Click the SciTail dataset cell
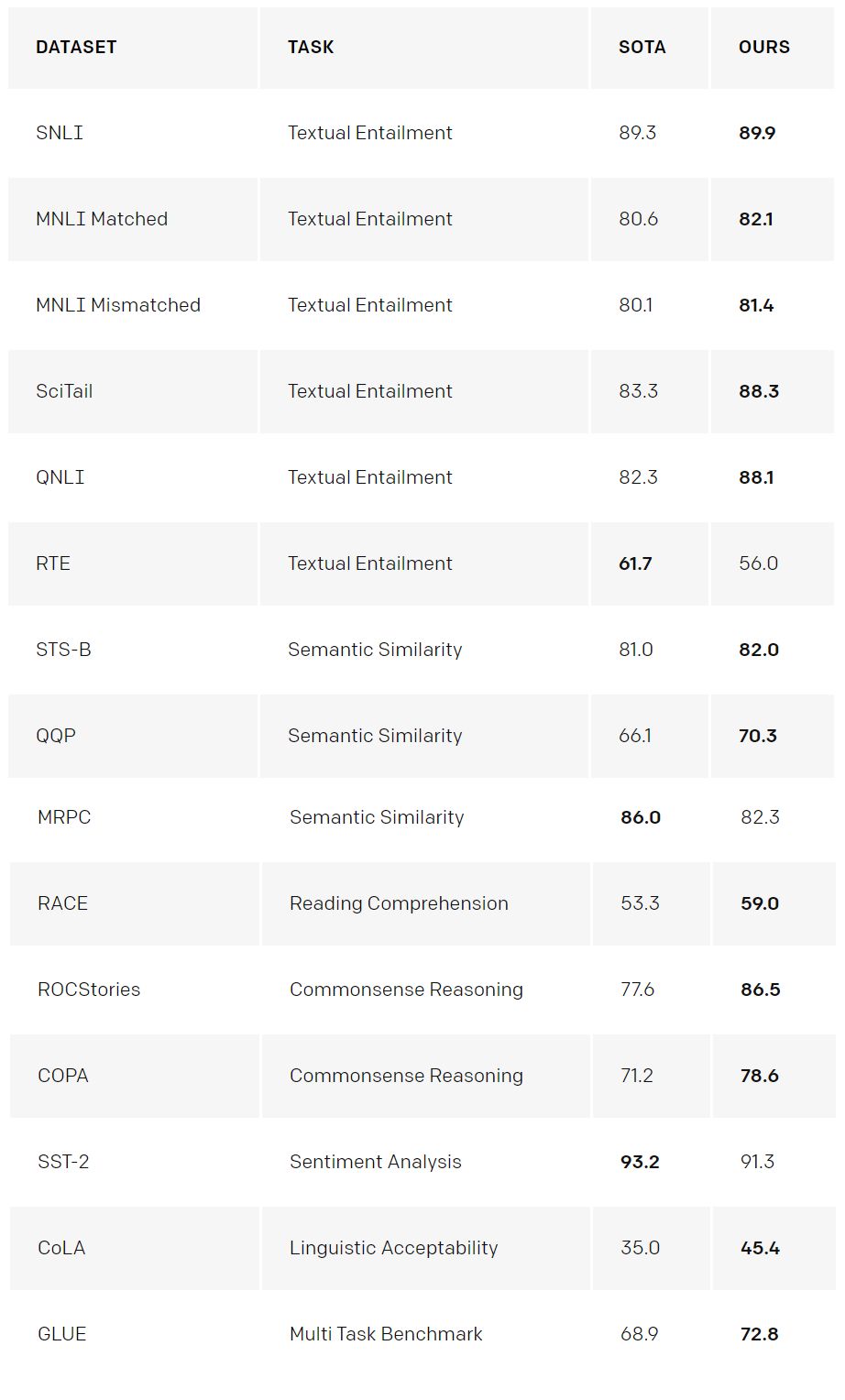Image resolution: width=845 pixels, height=1400 pixels. (x=64, y=391)
